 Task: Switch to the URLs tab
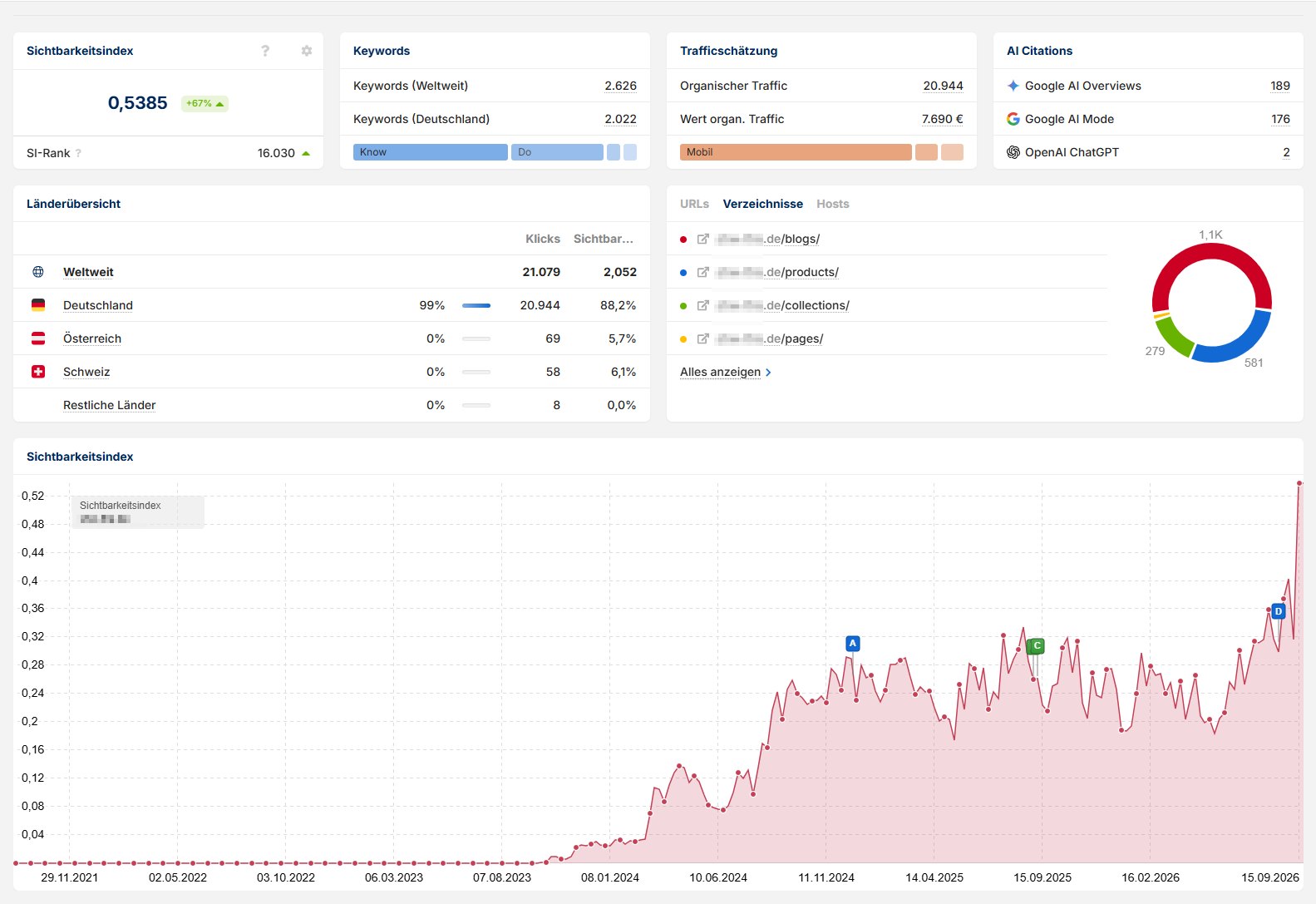click(694, 204)
